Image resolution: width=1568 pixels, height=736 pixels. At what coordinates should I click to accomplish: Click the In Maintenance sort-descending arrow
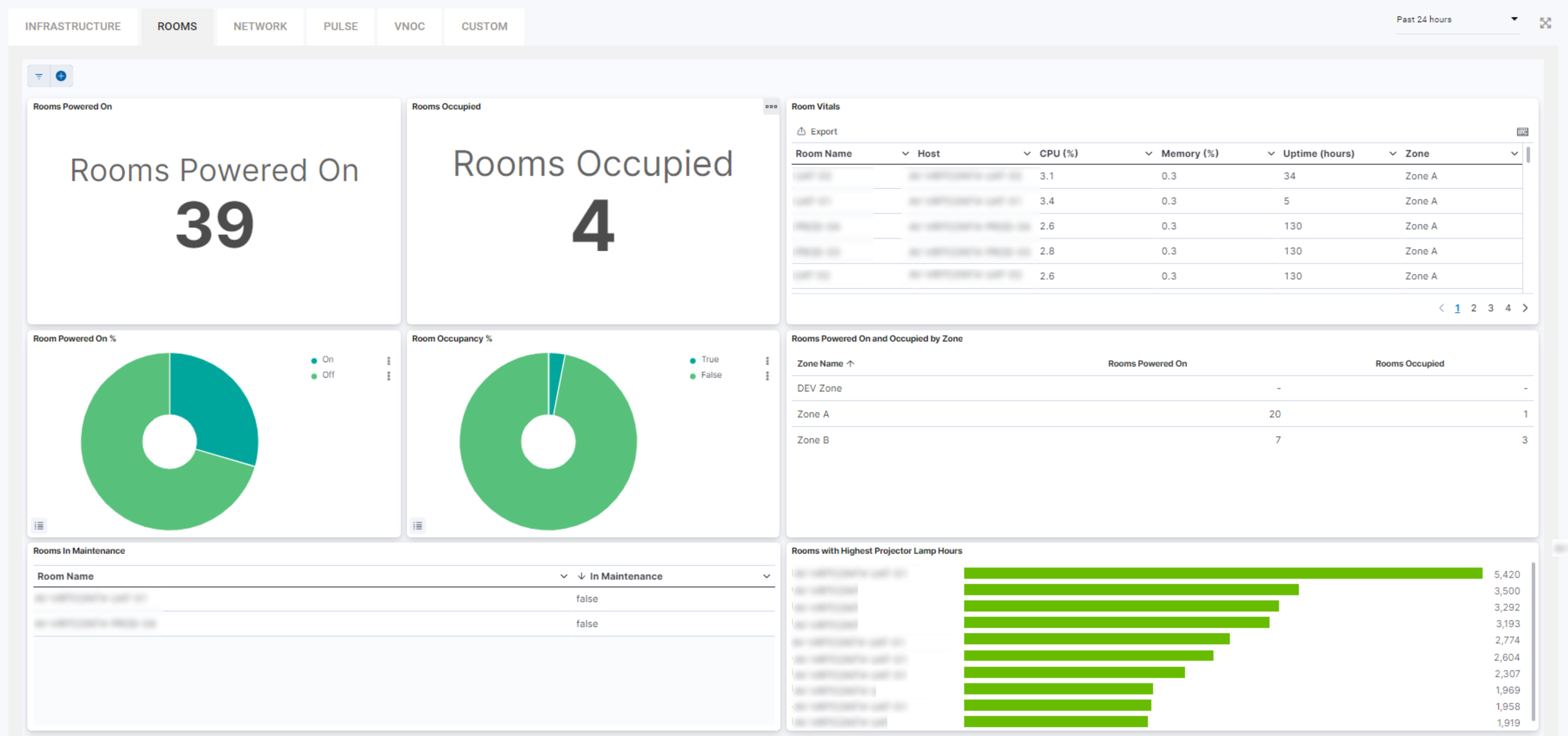581,575
